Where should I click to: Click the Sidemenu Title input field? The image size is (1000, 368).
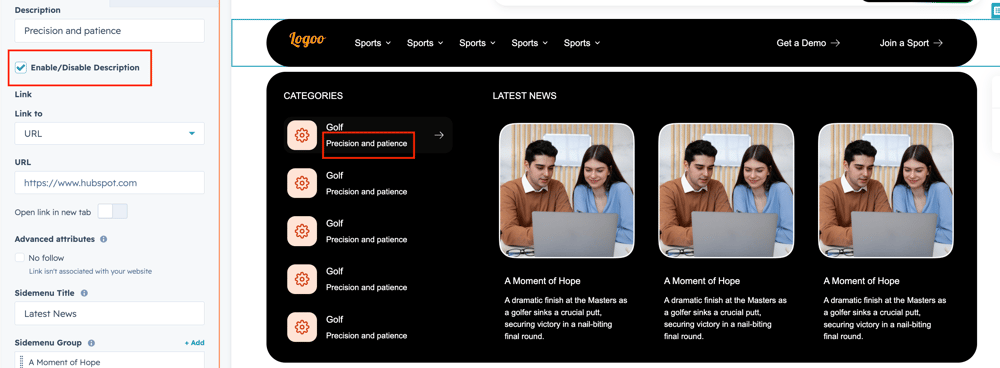click(110, 314)
